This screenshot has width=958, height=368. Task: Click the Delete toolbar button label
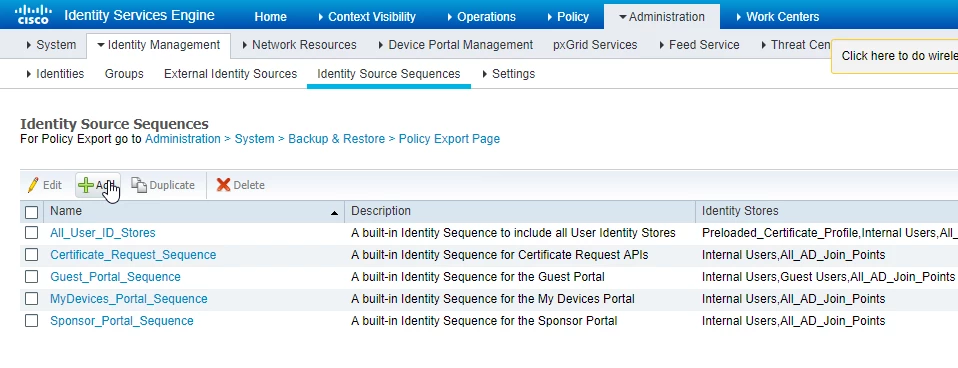tap(249, 185)
